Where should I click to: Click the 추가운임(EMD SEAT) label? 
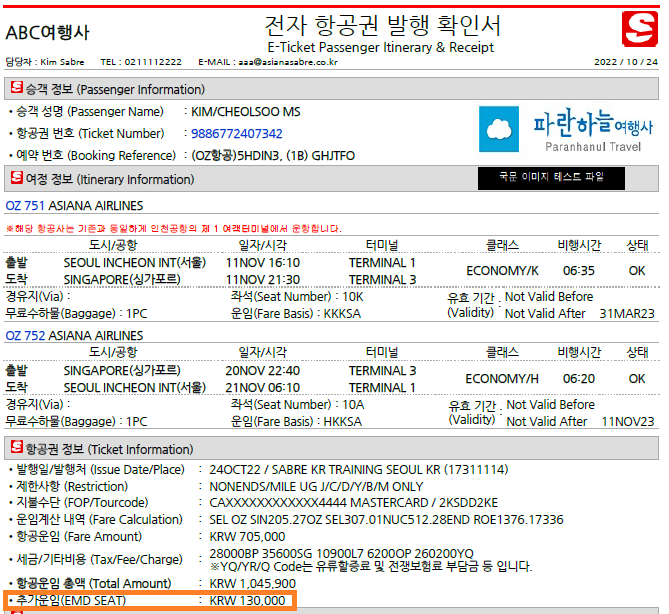(71, 601)
